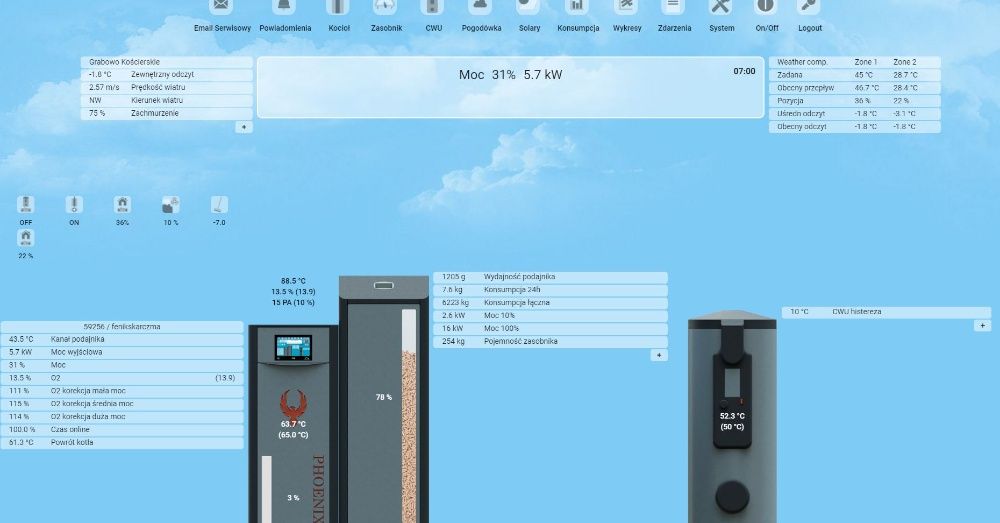The width and height of the screenshot is (1000, 523).
Task: Open the Zasobnik hopper icon
Action: click(385, 6)
